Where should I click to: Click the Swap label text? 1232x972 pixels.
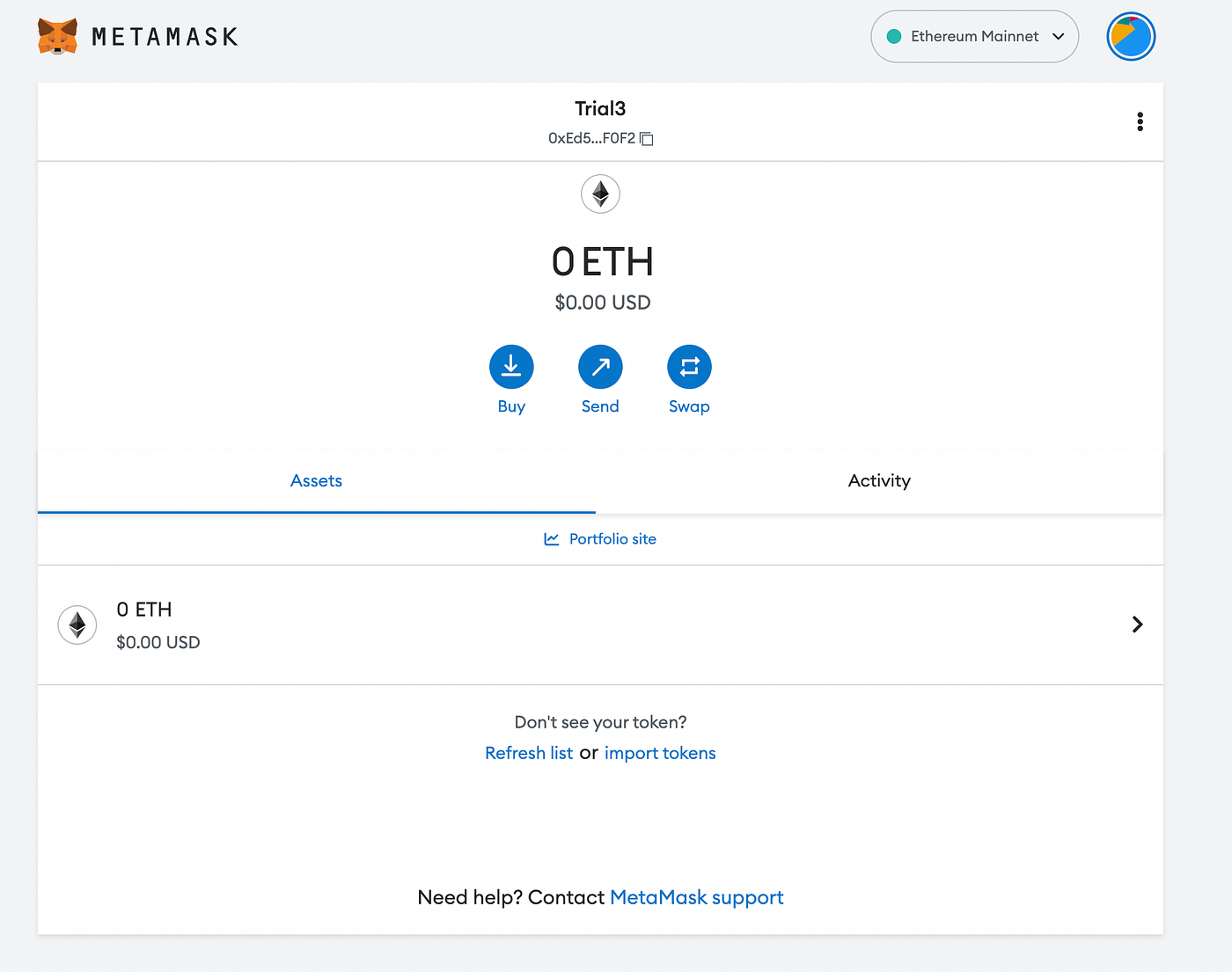[x=689, y=406]
